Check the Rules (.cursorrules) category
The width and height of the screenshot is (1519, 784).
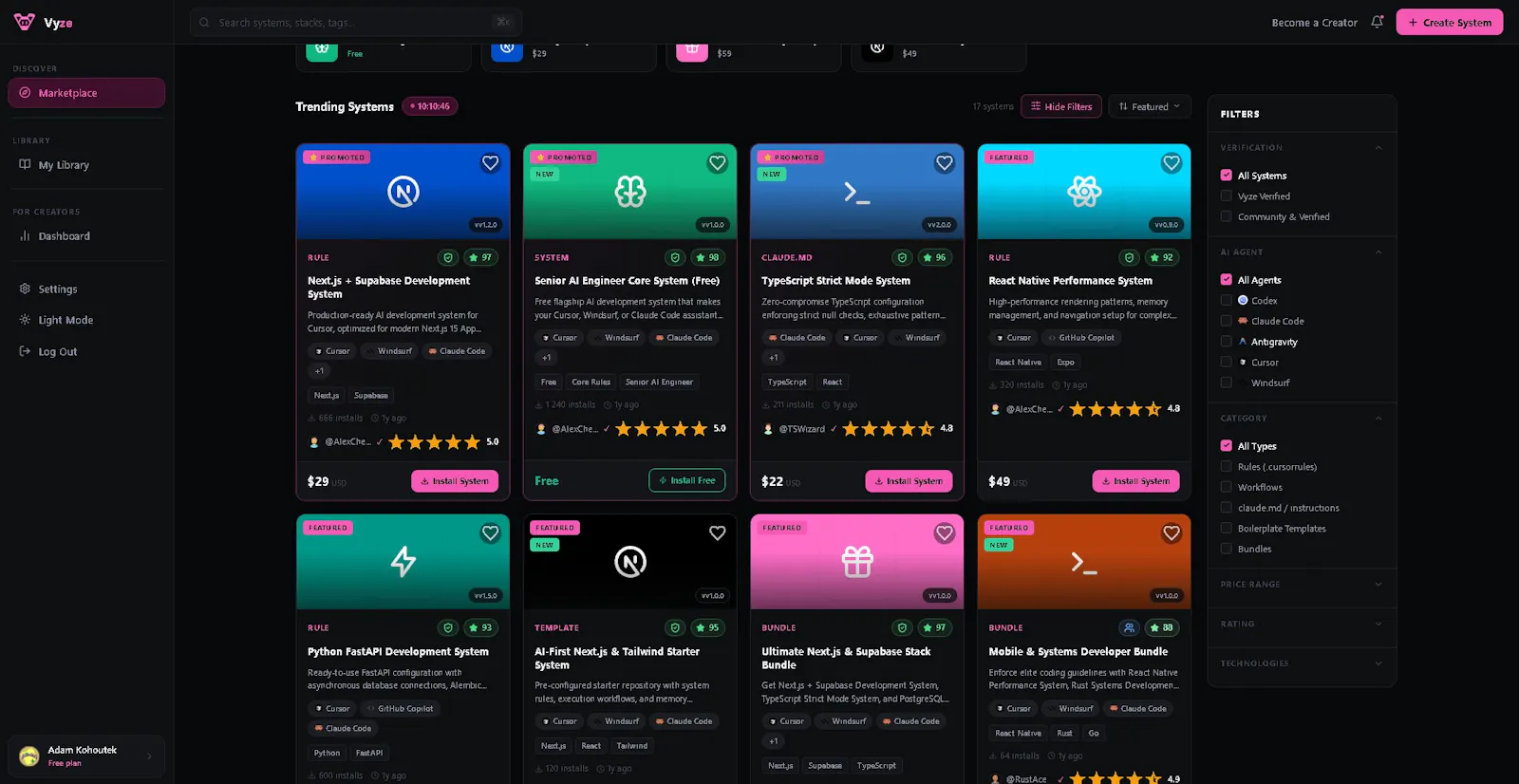(1227, 466)
